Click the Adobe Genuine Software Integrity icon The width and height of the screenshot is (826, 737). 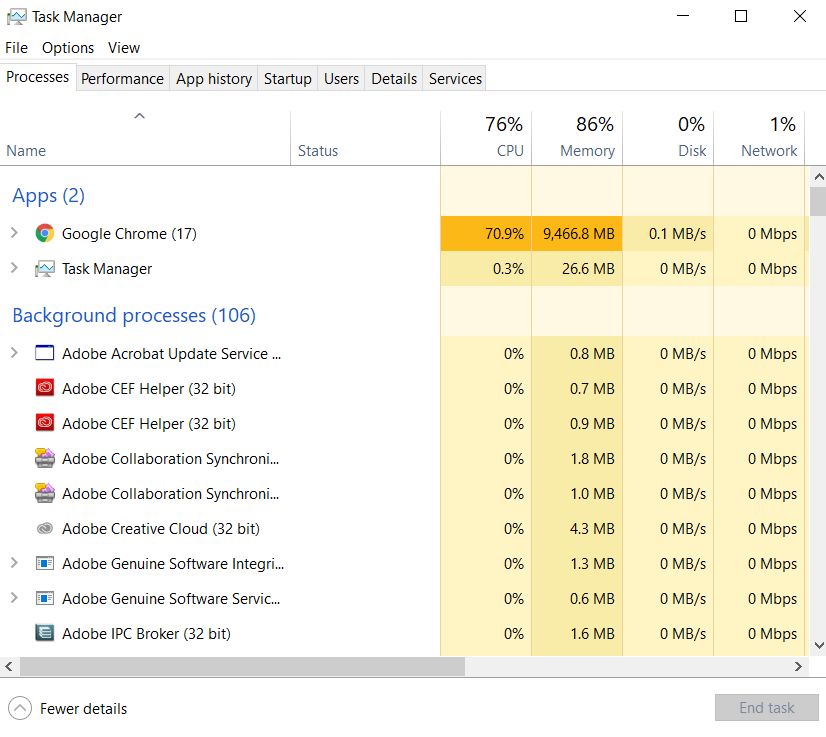pos(44,564)
